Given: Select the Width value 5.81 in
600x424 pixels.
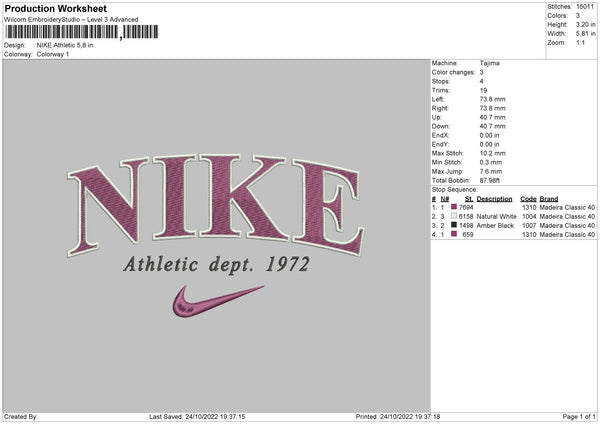Looking at the screenshot, I should click(x=585, y=34).
